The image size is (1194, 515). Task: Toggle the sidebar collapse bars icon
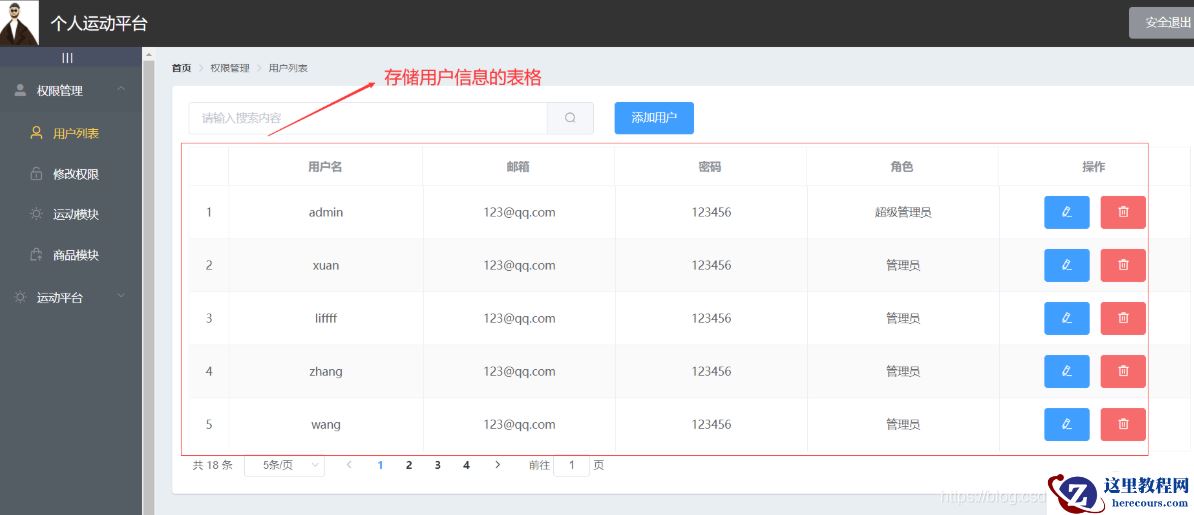pos(68,58)
